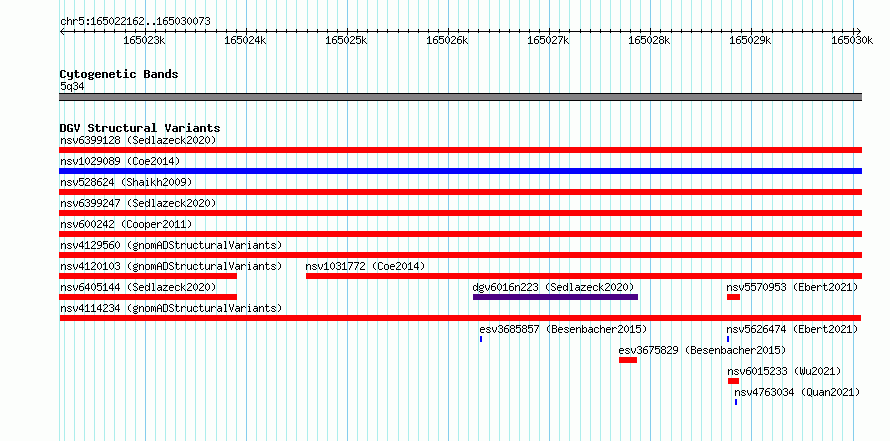Click the left arrowhead of the ruler
Image resolution: width=890 pixels, height=441 pixels.
click(62, 31)
